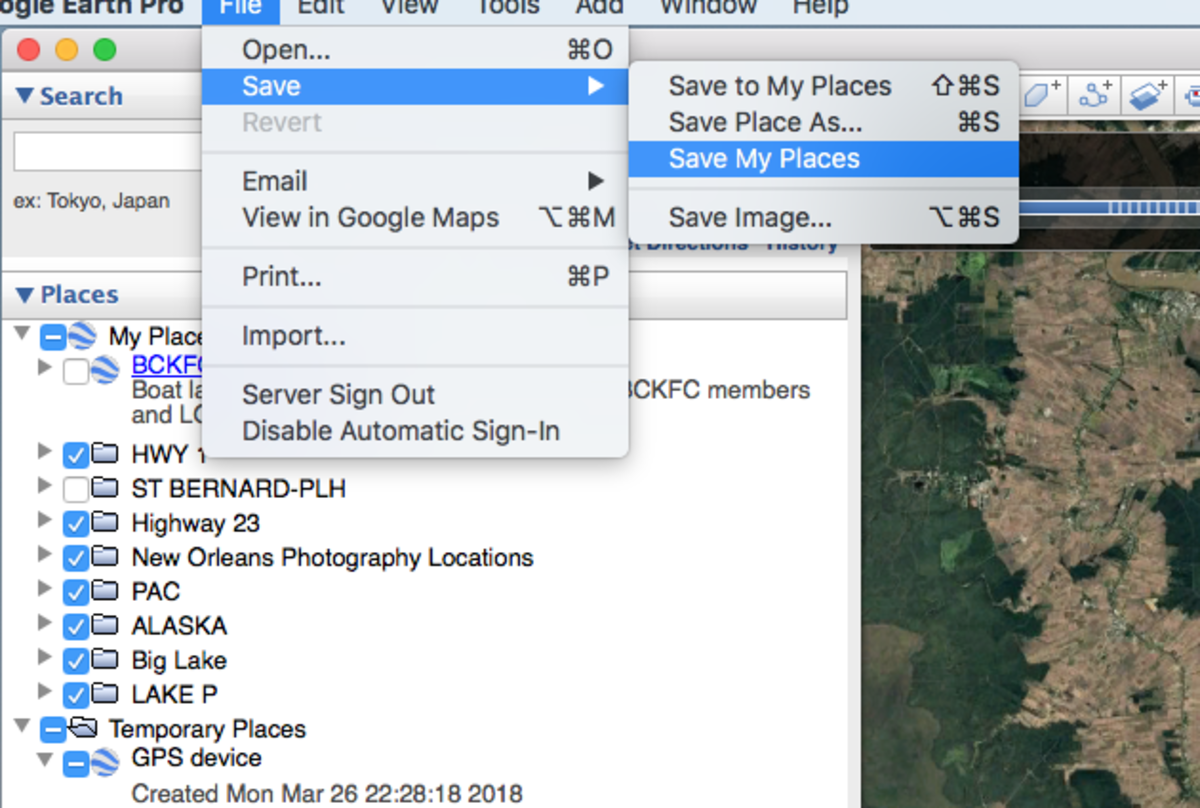Select the 'New Orleans Photography Locations' label
Screen dimensions: 1200x808
(x=332, y=557)
